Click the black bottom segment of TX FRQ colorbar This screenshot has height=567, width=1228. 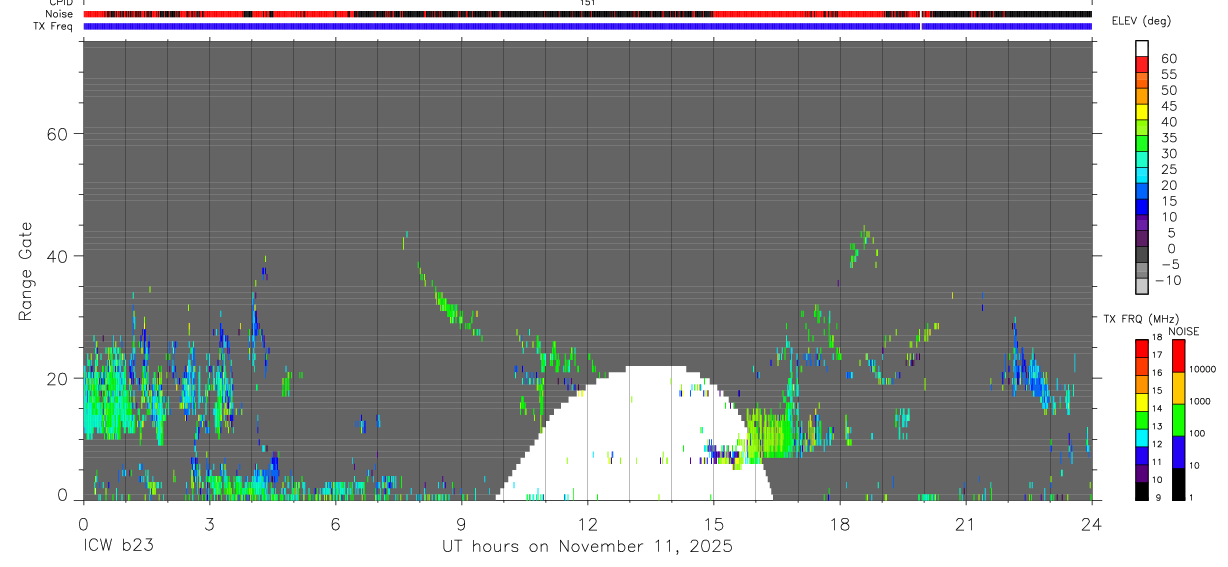point(1141,491)
